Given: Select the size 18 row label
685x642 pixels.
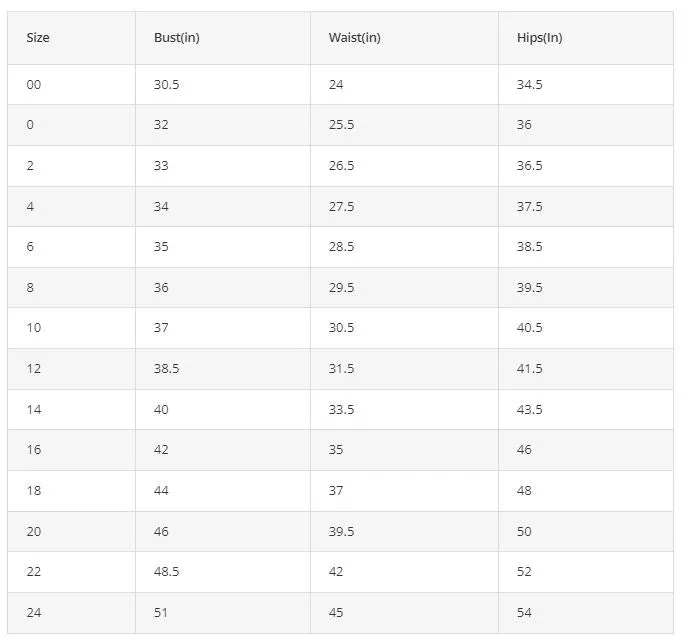Looking at the screenshot, I should [x=34, y=490].
